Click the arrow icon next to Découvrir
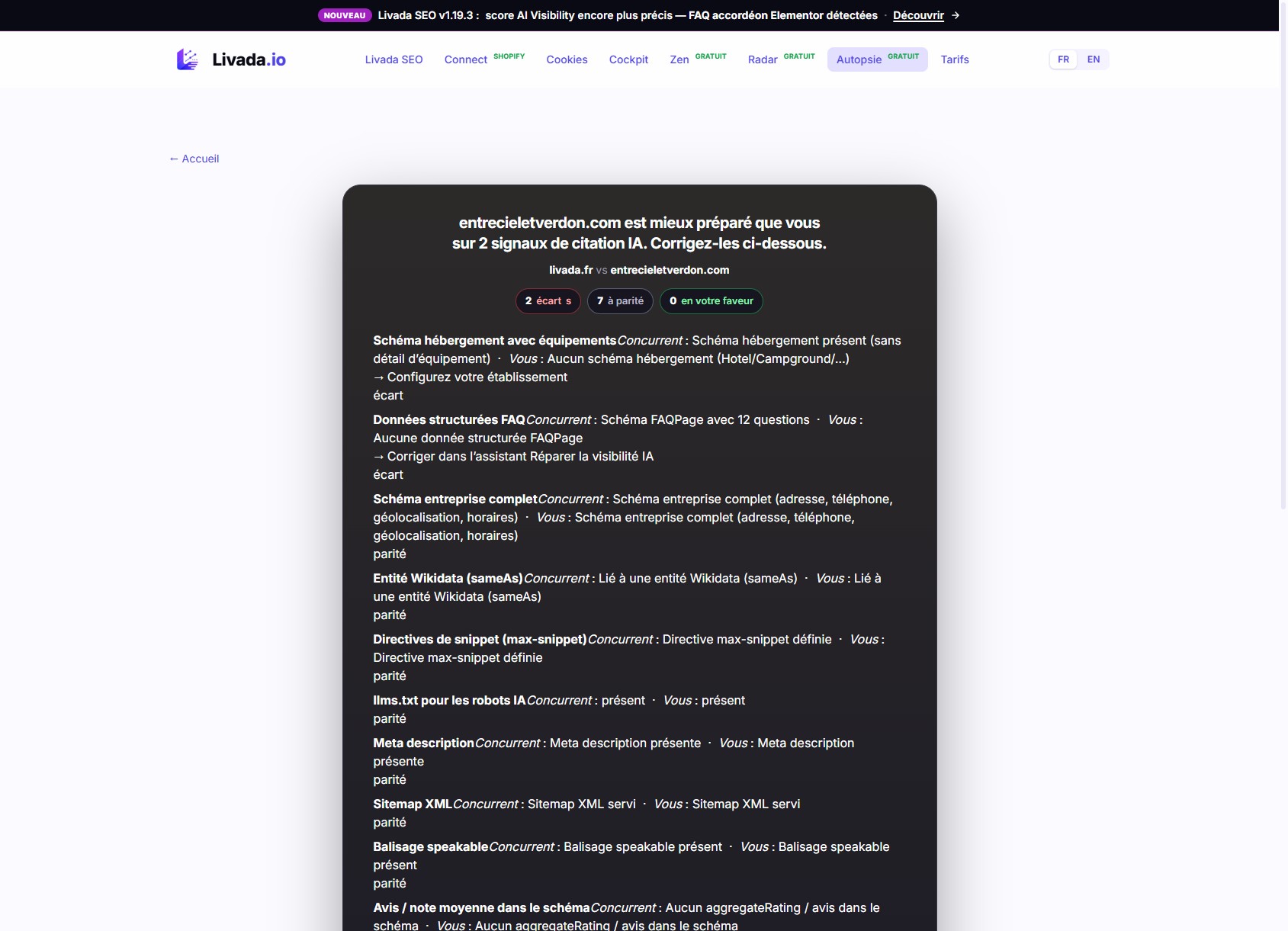 point(956,15)
